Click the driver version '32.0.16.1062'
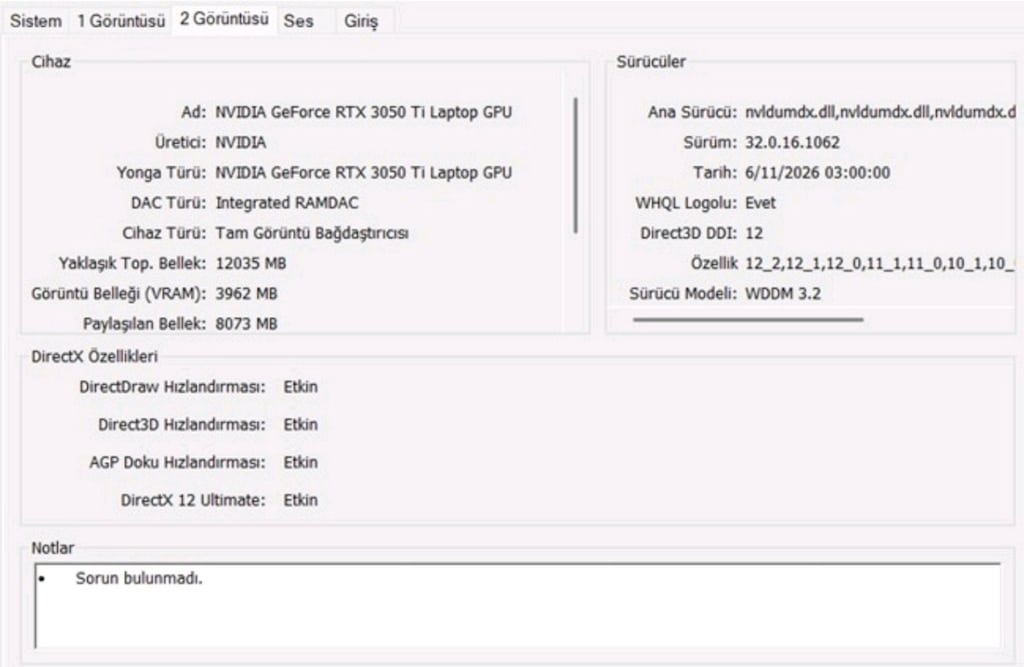The image size is (1024, 667). [792, 142]
